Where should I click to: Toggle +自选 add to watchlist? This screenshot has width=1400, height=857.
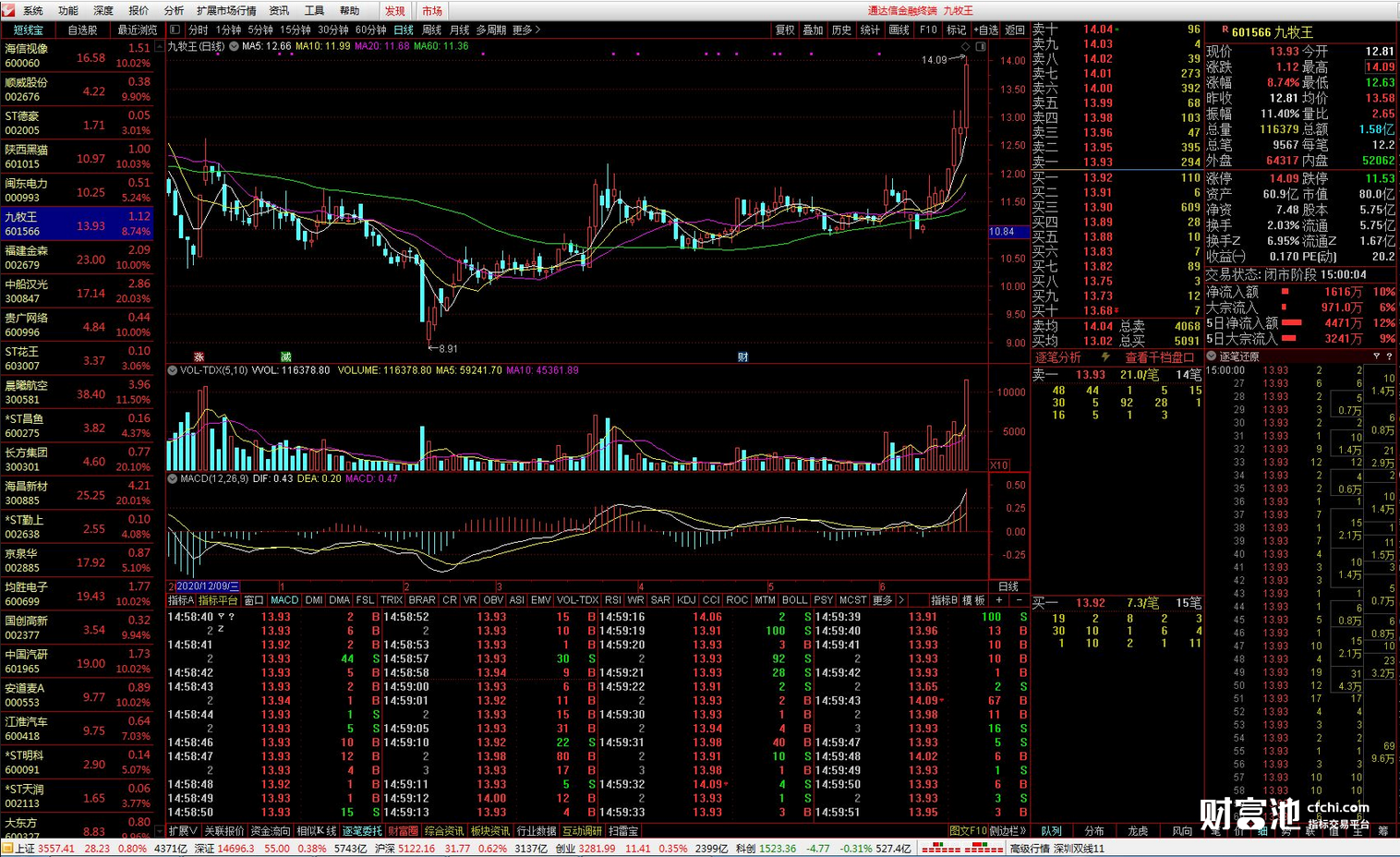[986, 30]
